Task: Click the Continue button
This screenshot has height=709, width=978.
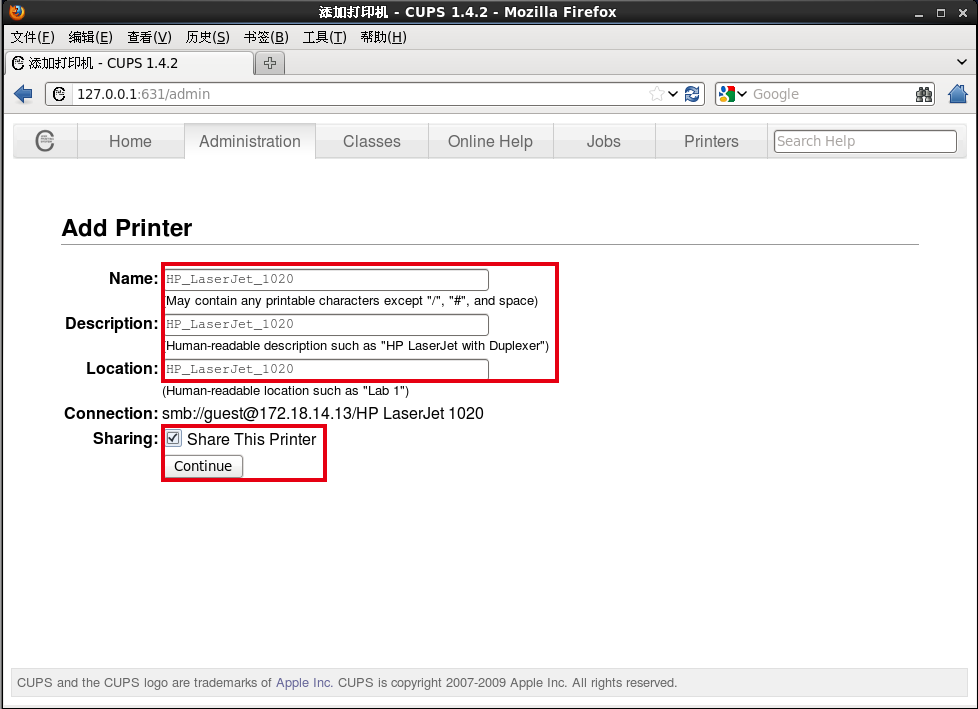Action: point(203,466)
